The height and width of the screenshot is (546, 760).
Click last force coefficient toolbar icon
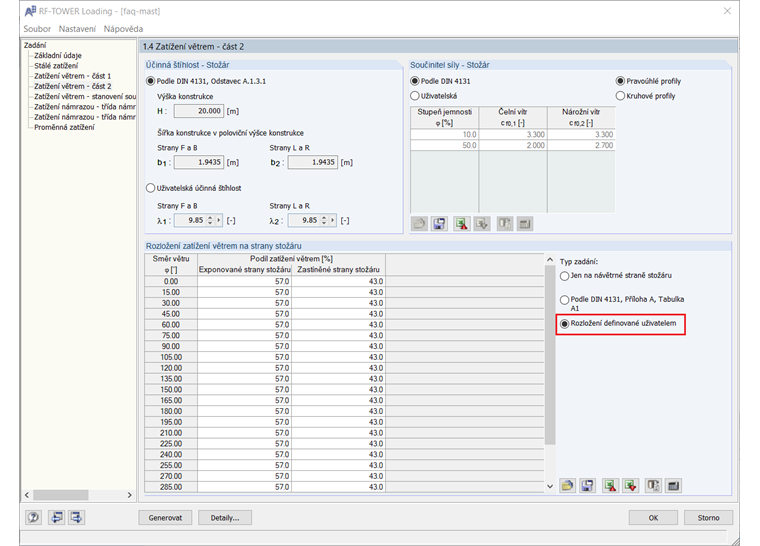pos(525,224)
